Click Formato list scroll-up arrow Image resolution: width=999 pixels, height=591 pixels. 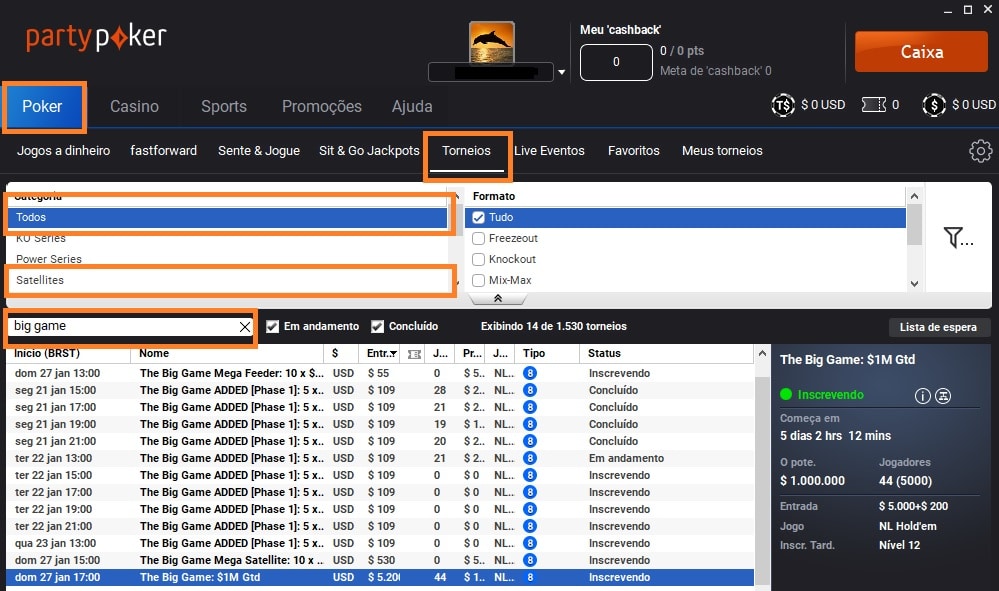point(914,196)
